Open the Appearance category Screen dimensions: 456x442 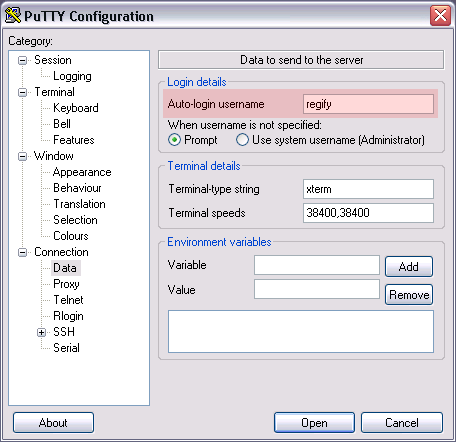[82, 172]
